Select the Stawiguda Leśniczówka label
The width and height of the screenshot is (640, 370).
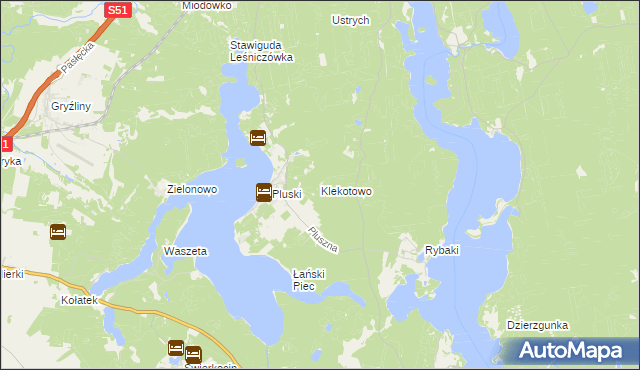[x=261, y=51]
